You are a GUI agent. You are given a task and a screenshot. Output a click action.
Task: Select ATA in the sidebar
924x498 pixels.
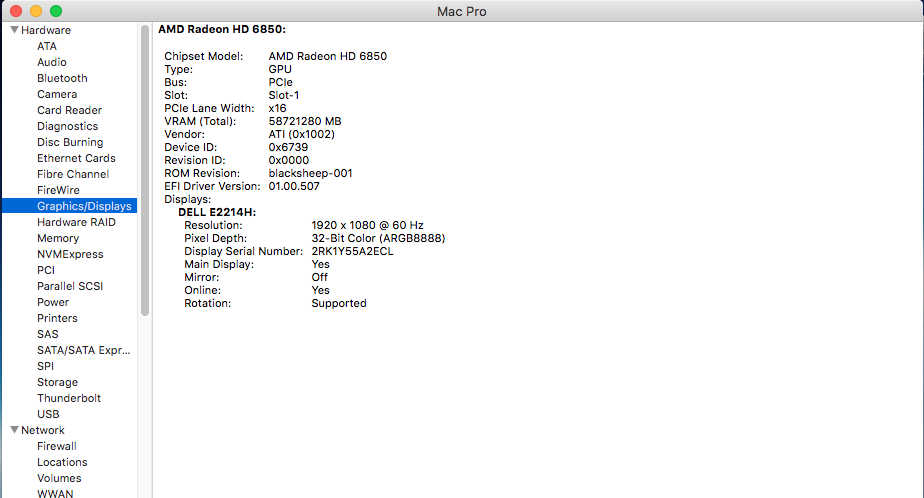click(47, 46)
